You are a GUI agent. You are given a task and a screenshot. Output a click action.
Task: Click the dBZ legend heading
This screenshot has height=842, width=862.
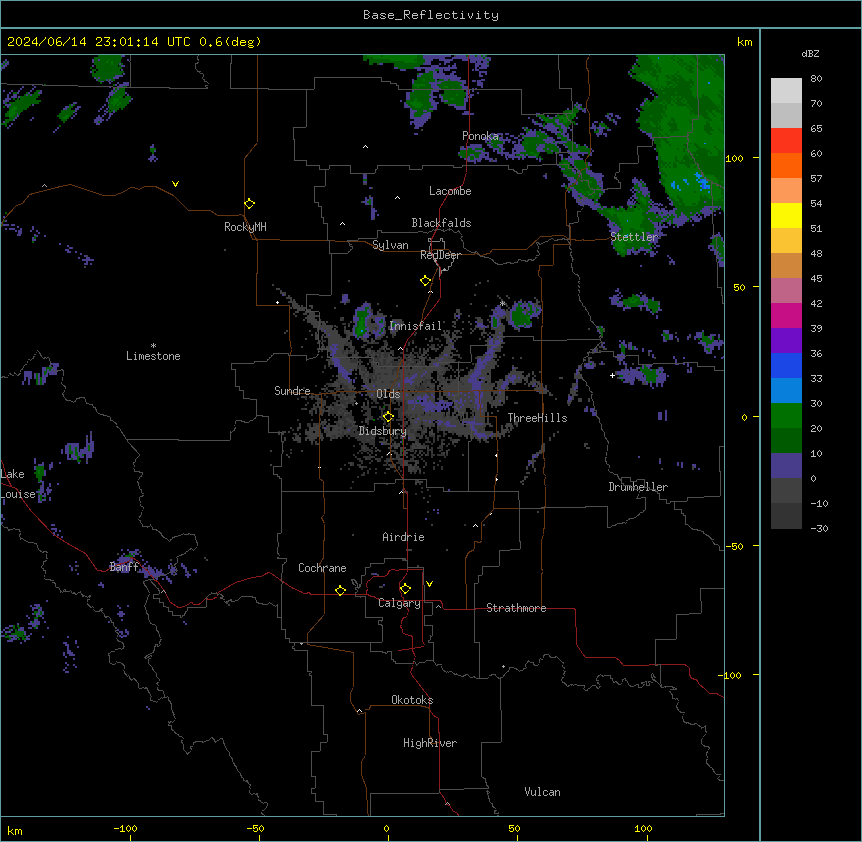(x=810, y=53)
